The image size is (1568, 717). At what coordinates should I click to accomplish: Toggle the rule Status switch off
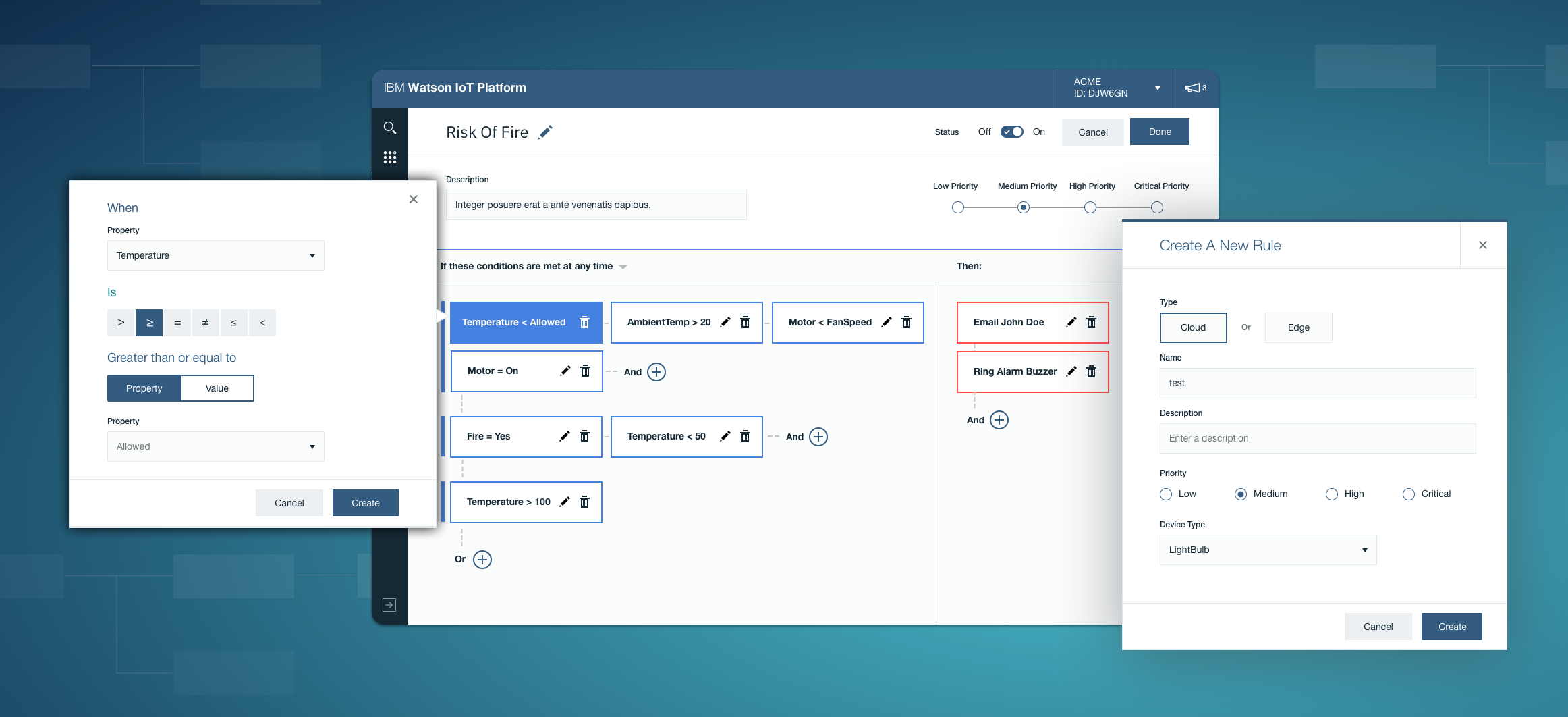pos(1011,132)
